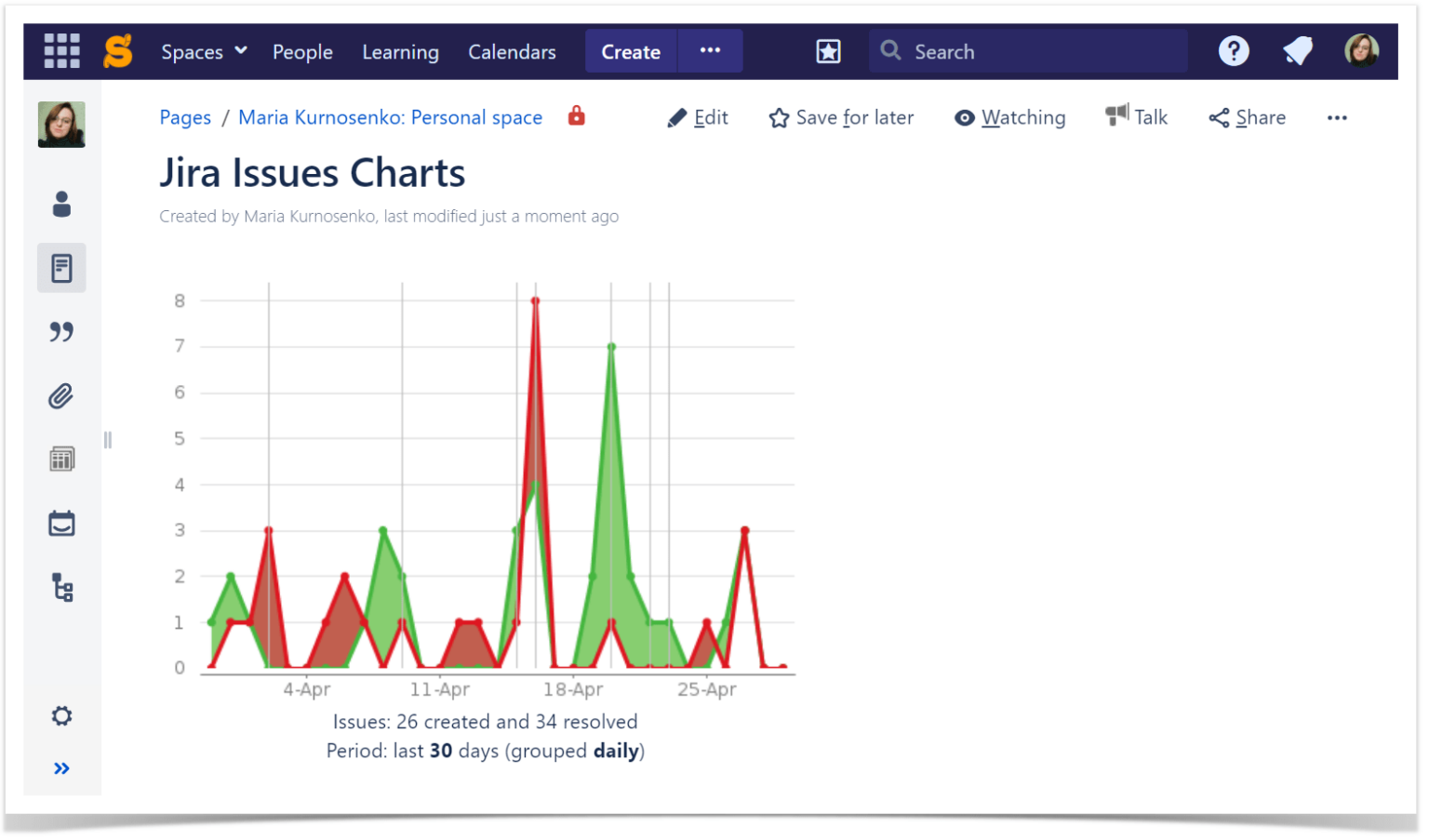Click the help question mark icon
Image resolution: width=1429 pixels, height=840 pixels.
point(1234,51)
